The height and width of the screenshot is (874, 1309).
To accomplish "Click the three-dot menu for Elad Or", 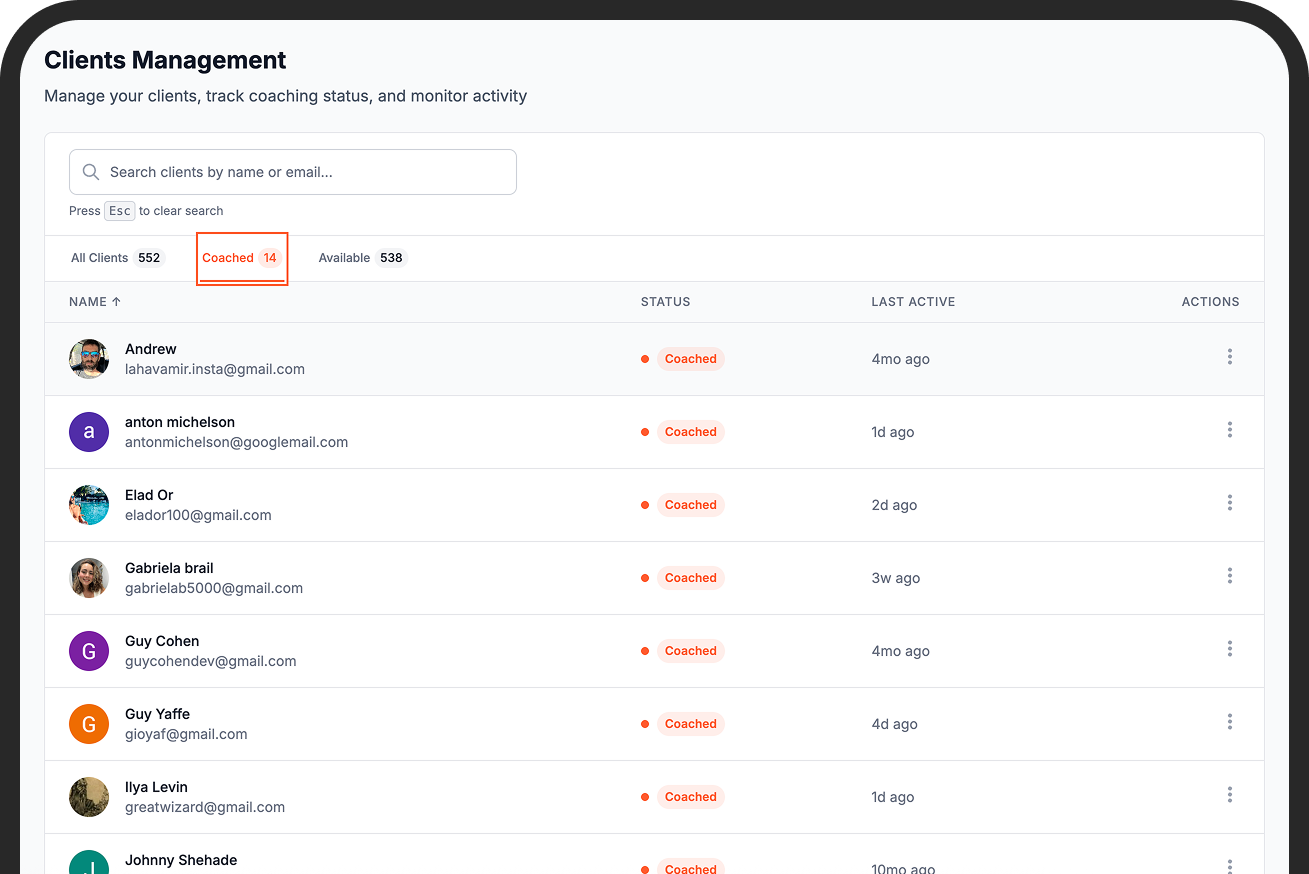I will coord(1229,503).
